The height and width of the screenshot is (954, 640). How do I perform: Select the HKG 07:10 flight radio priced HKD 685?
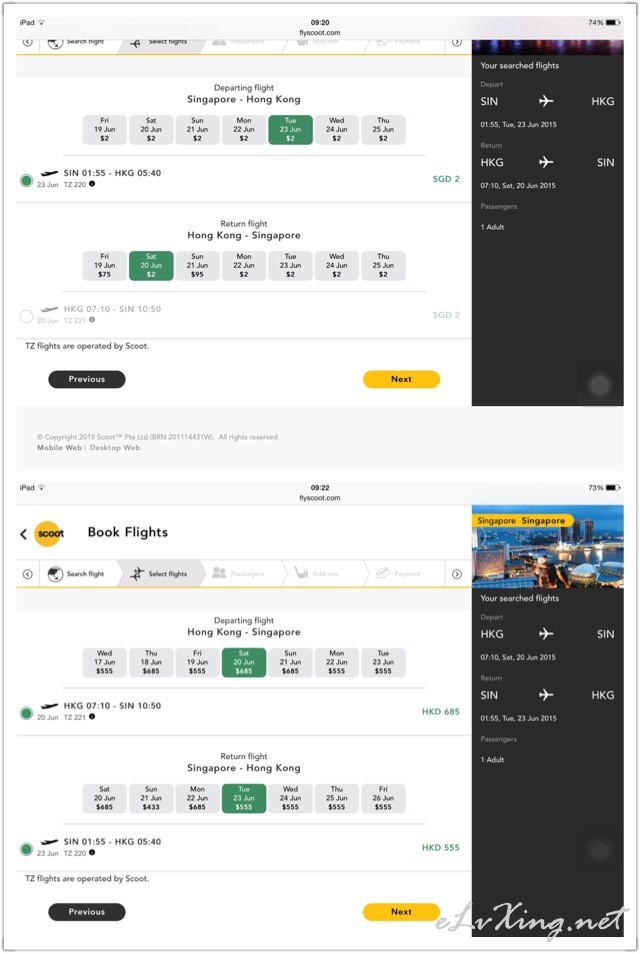(26, 713)
